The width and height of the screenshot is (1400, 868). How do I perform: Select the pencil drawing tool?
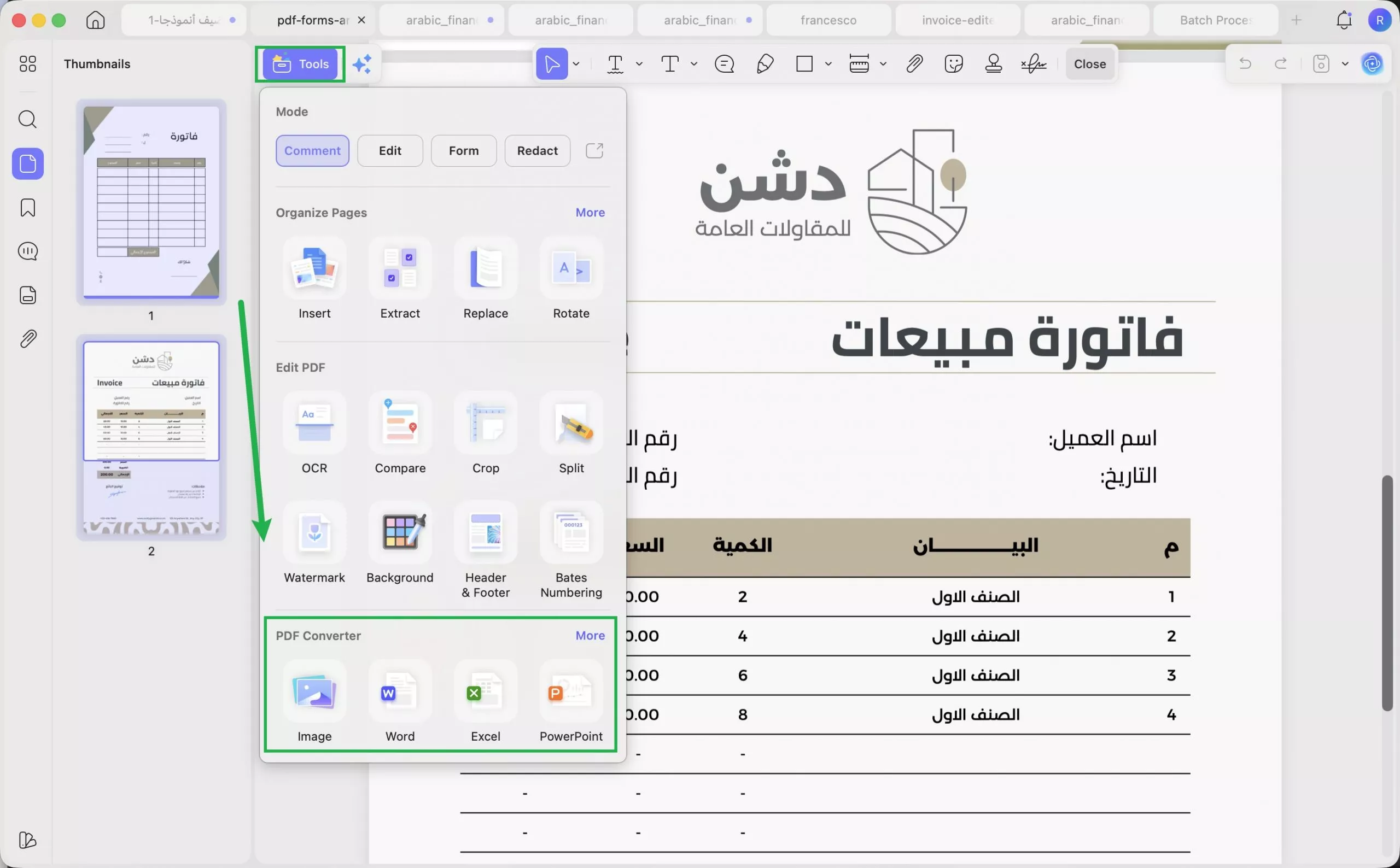[765, 64]
